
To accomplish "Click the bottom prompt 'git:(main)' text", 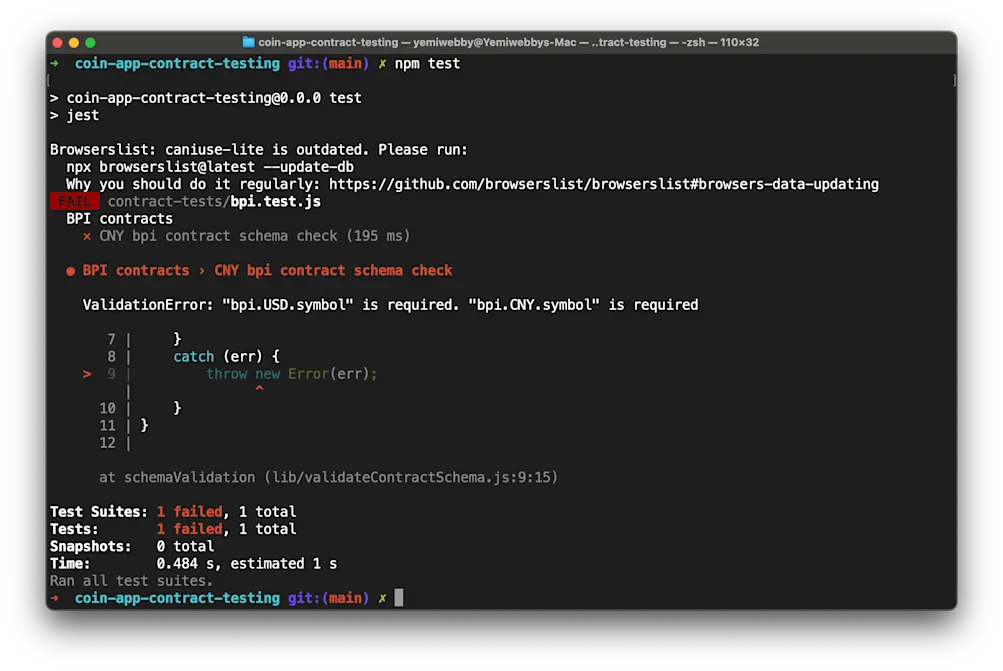I will coord(329,598).
